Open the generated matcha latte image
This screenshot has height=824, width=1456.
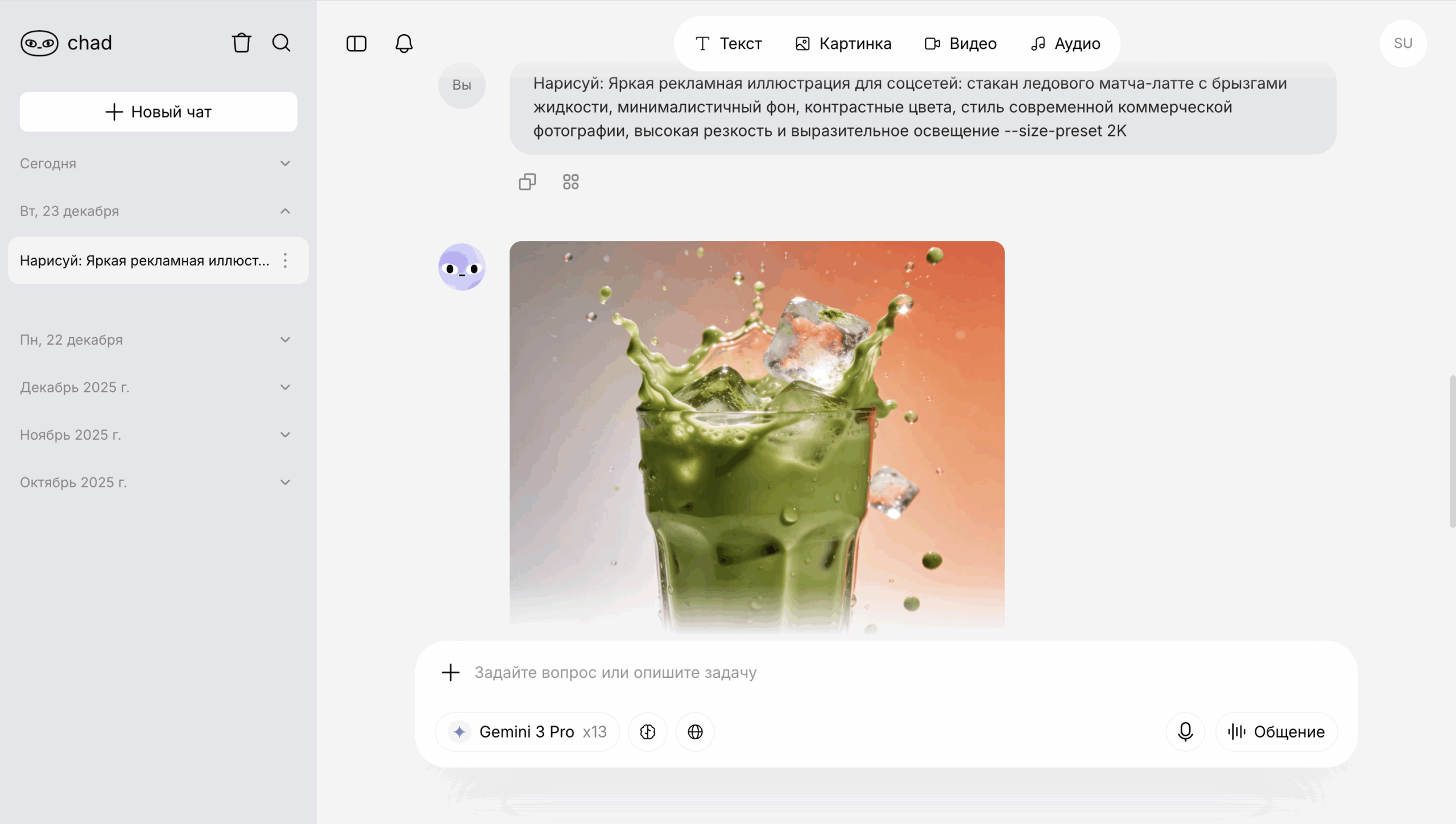tap(756, 435)
